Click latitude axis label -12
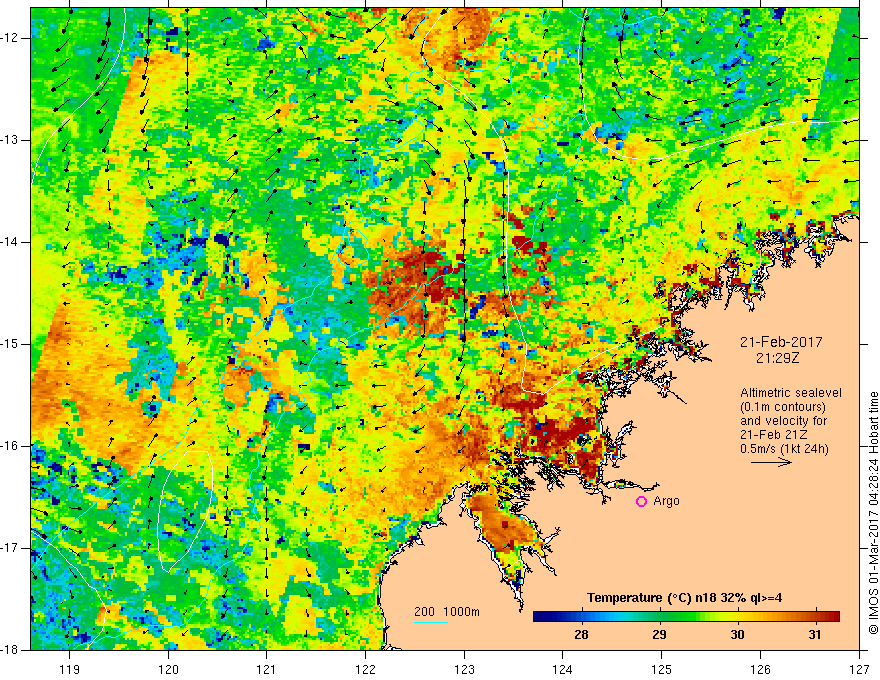The width and height of the screenshot is (880, 680). pos(11,38)
